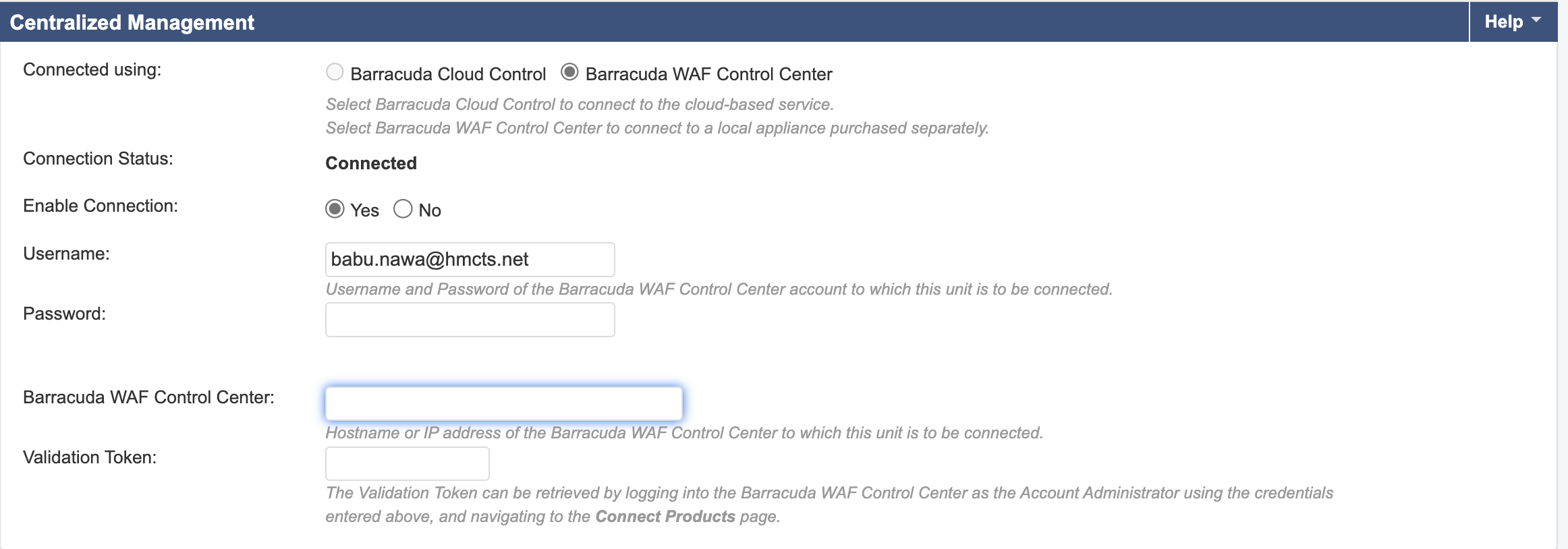The image size is (1568, 549).
Task: Click the "Connection Status:" label
Action: [x=98, y=158]
